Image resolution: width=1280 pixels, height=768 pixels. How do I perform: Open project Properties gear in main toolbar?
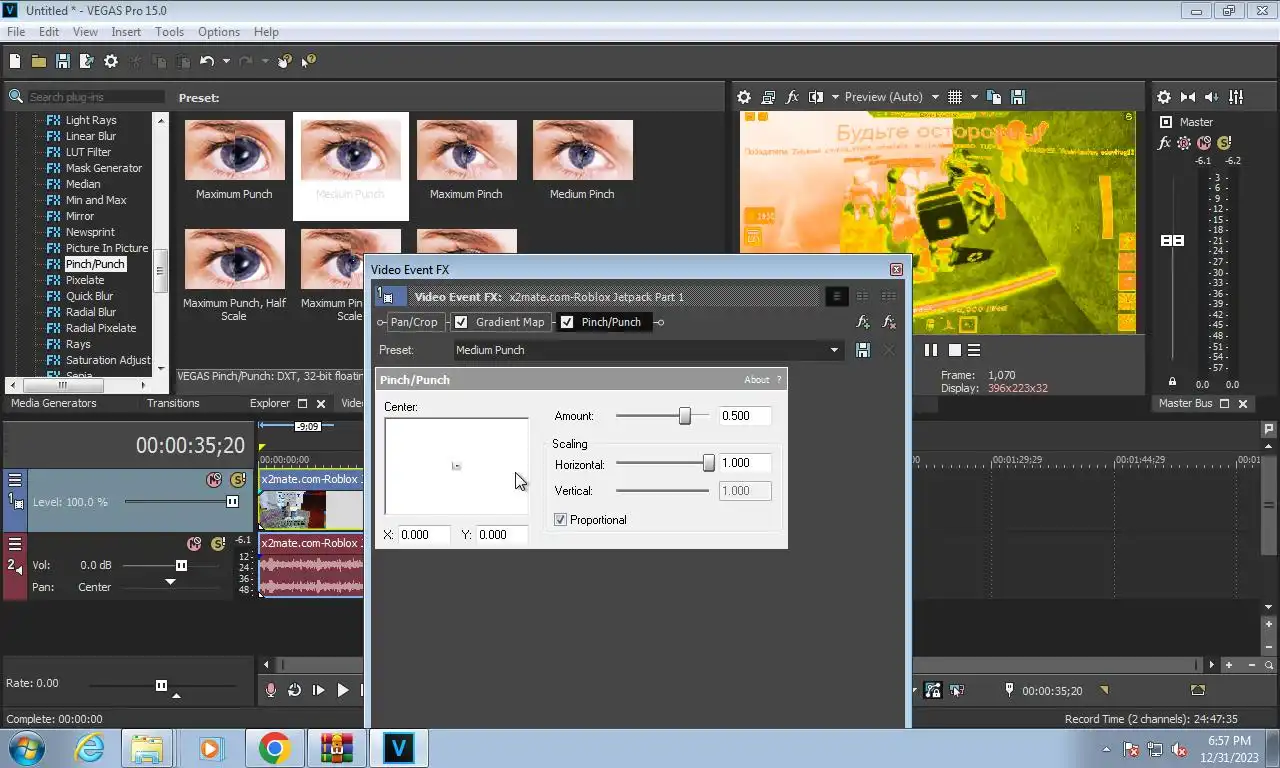pos(111,61)
